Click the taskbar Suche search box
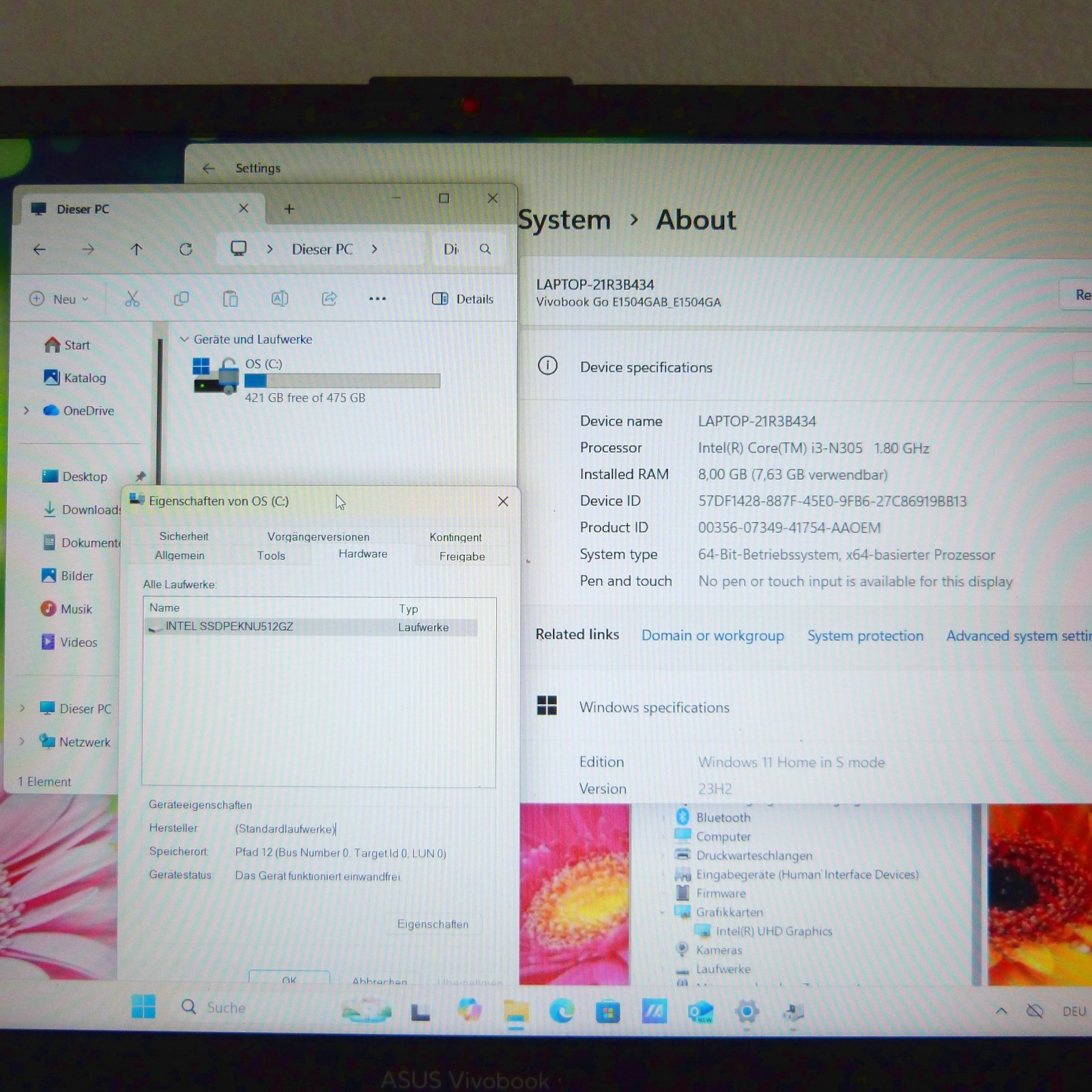The height and width of the screenshot is (1092, 1092). [x=253, y=1007]
